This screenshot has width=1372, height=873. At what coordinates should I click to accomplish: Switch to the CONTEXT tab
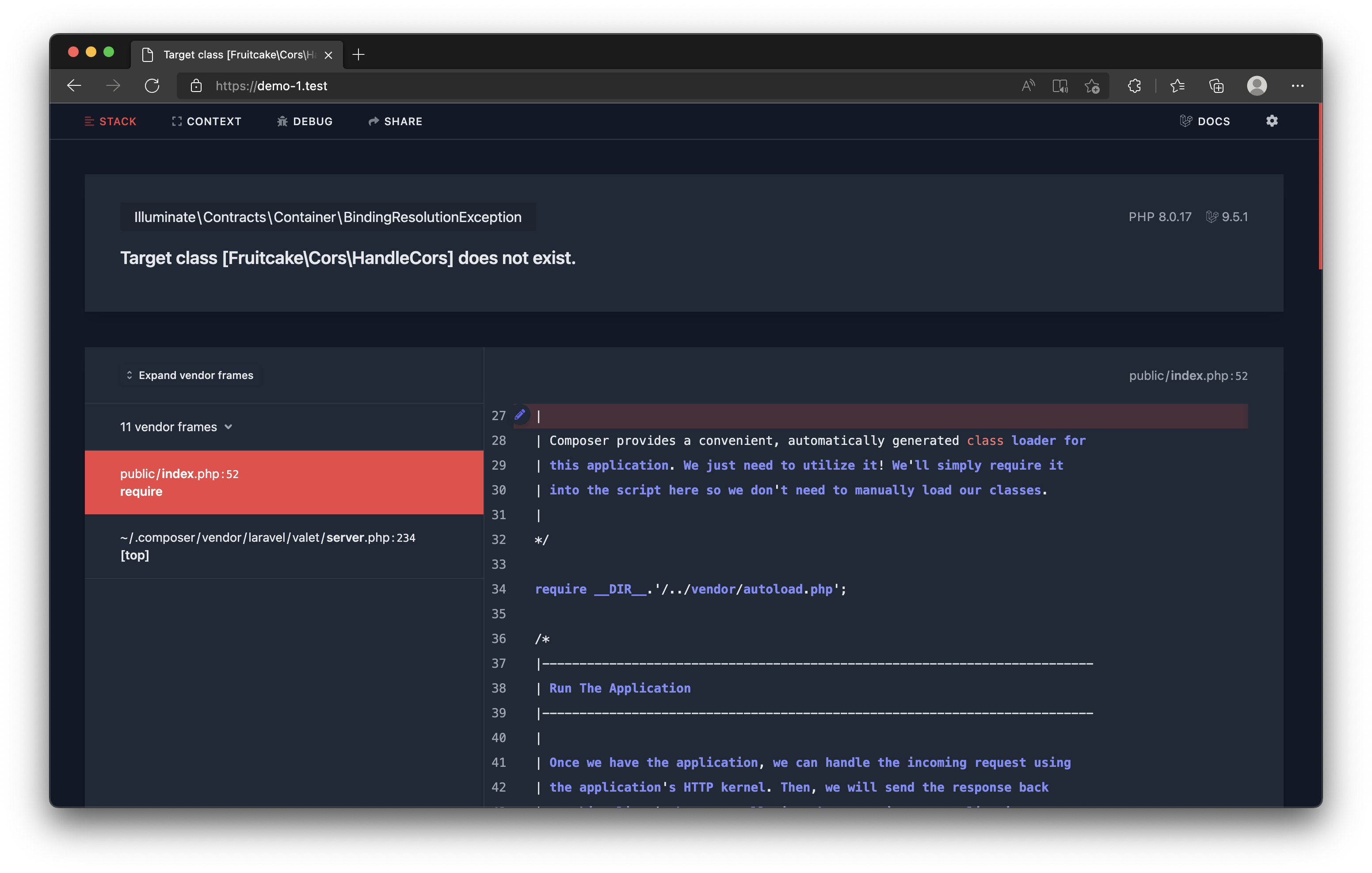click(206, 121)
